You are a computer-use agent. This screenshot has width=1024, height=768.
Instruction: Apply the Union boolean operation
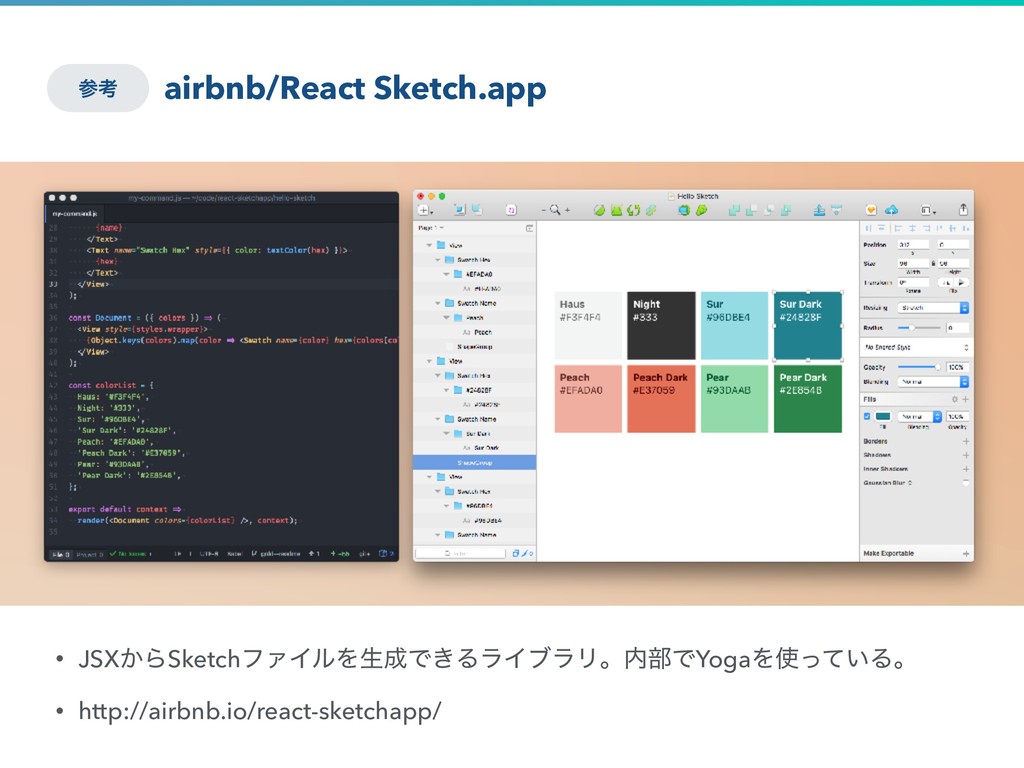(734, 210)
